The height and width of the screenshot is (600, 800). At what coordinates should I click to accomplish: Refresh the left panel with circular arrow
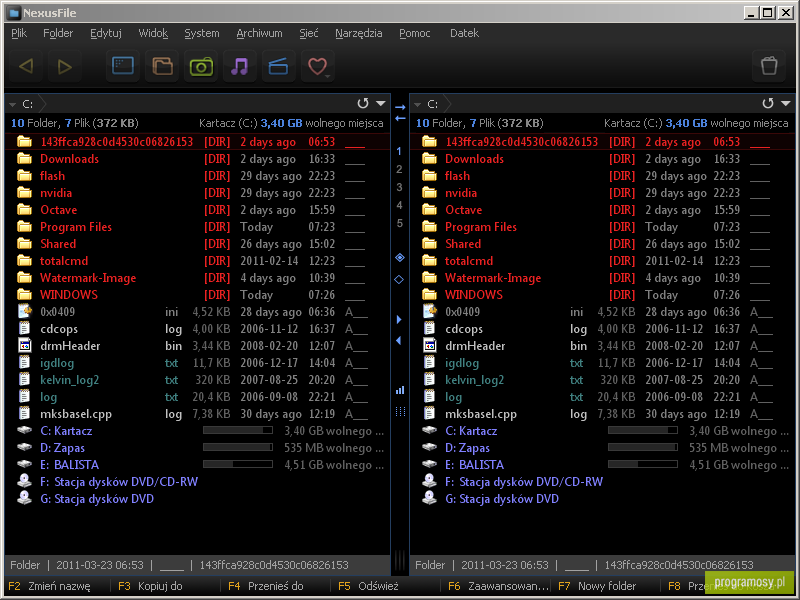[x=363, y=104]
